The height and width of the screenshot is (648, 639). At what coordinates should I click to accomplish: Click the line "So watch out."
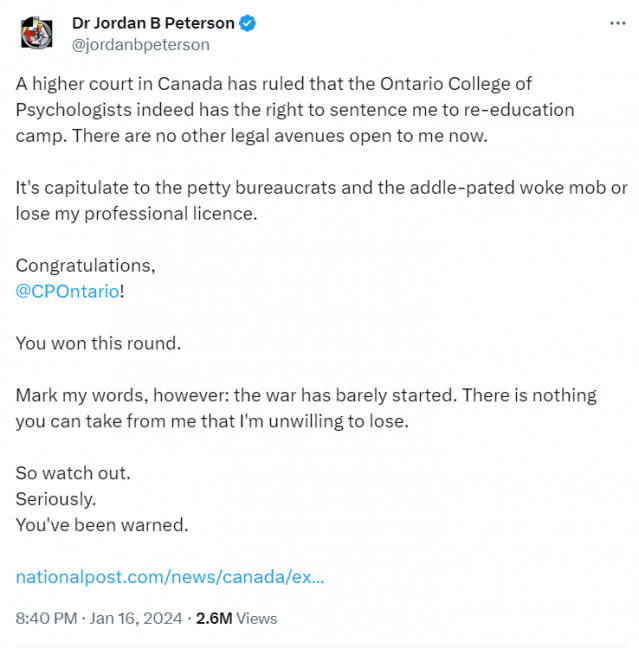pos(73,473)
